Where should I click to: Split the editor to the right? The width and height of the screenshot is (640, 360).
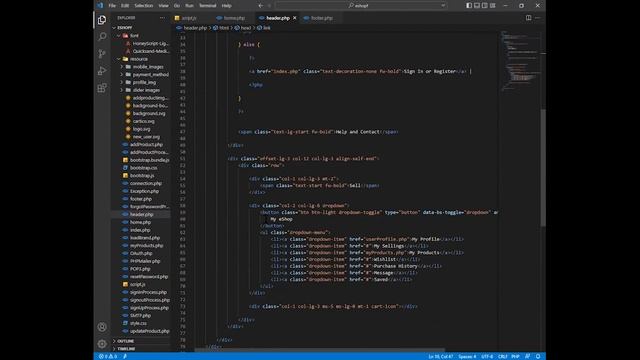[529, 18]
